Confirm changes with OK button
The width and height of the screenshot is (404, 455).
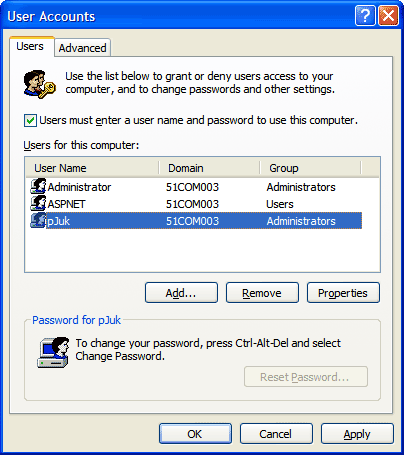pyautogui.click(x=195, y=434)
